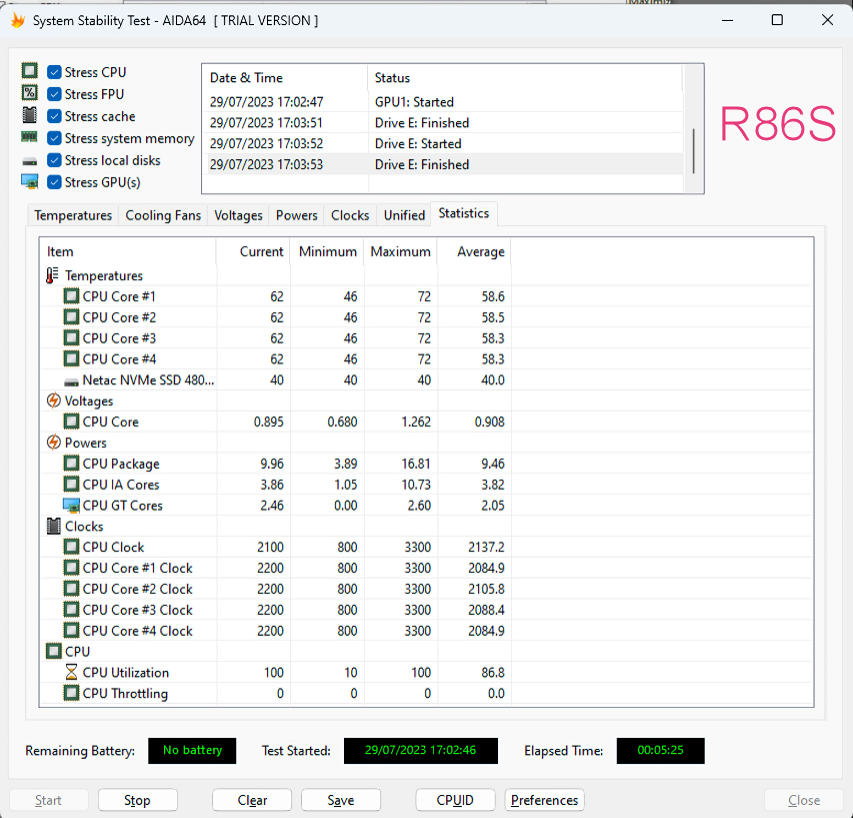Click the disk drive icon beside Stress local disks

pos(29,161)
